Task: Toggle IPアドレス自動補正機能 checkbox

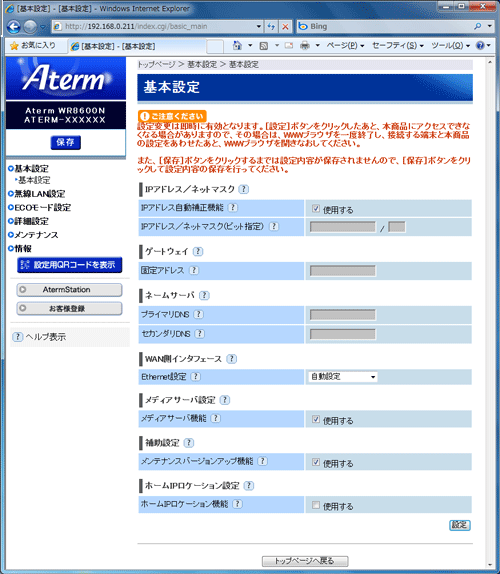Action: (x=316, y=209)
